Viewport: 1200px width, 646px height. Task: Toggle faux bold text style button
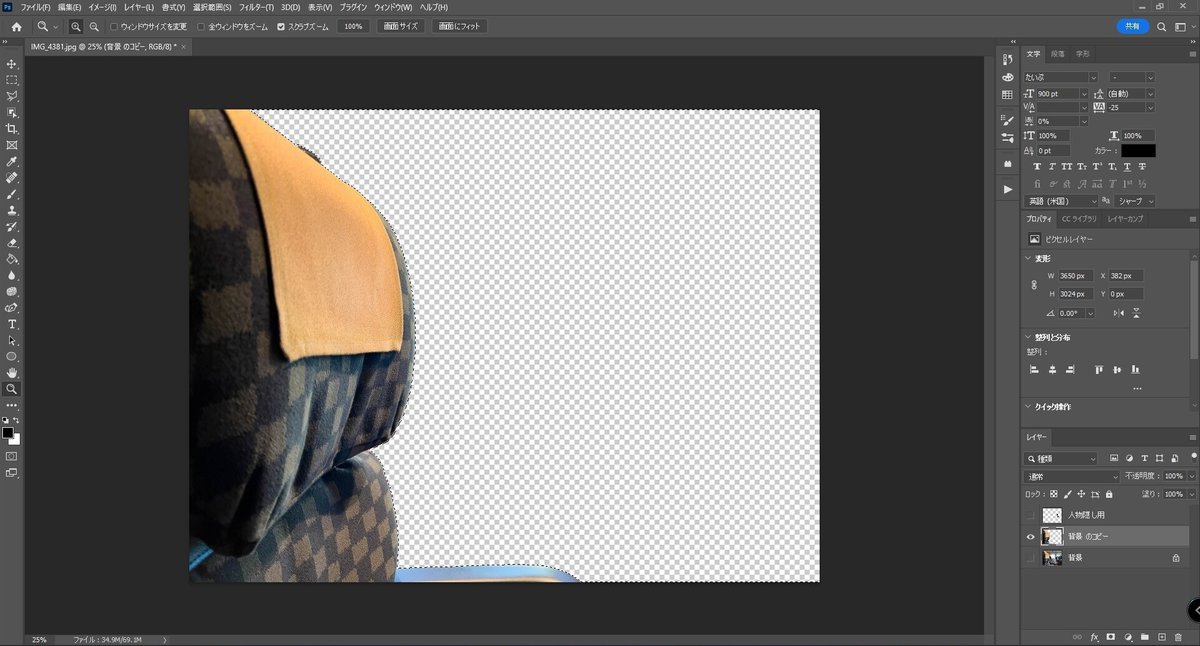1037,167
